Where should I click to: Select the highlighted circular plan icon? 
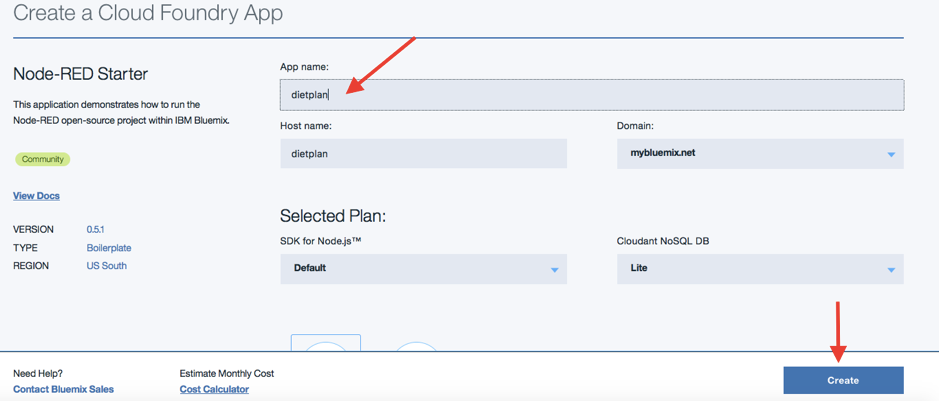coord(326,343)
